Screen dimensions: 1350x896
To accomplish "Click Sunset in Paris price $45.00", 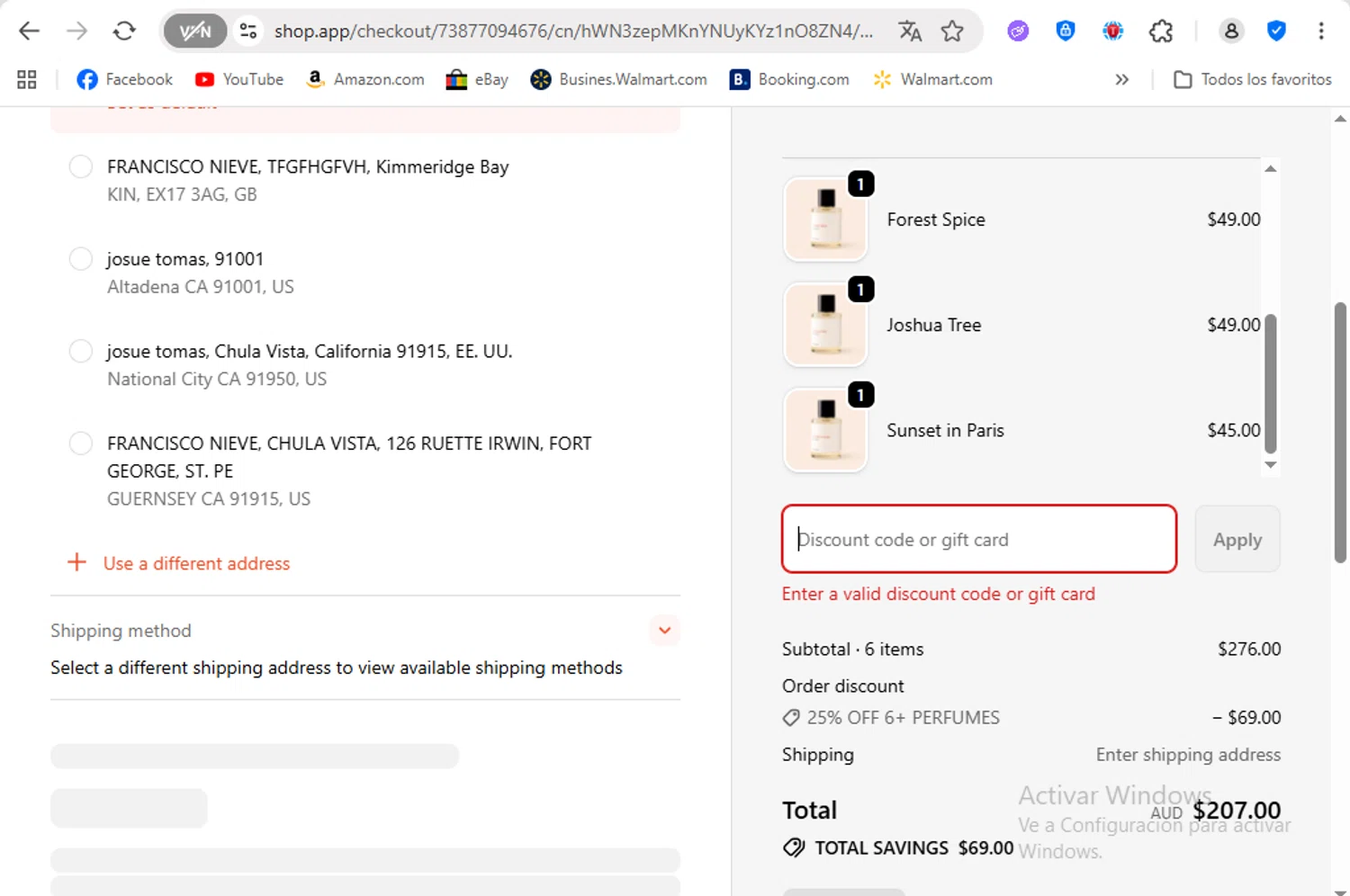I will pos(1234,430).
